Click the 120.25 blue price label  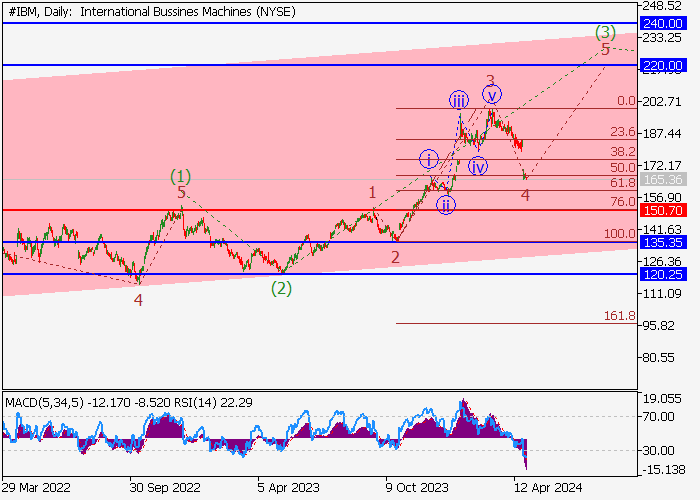point(663,274)
